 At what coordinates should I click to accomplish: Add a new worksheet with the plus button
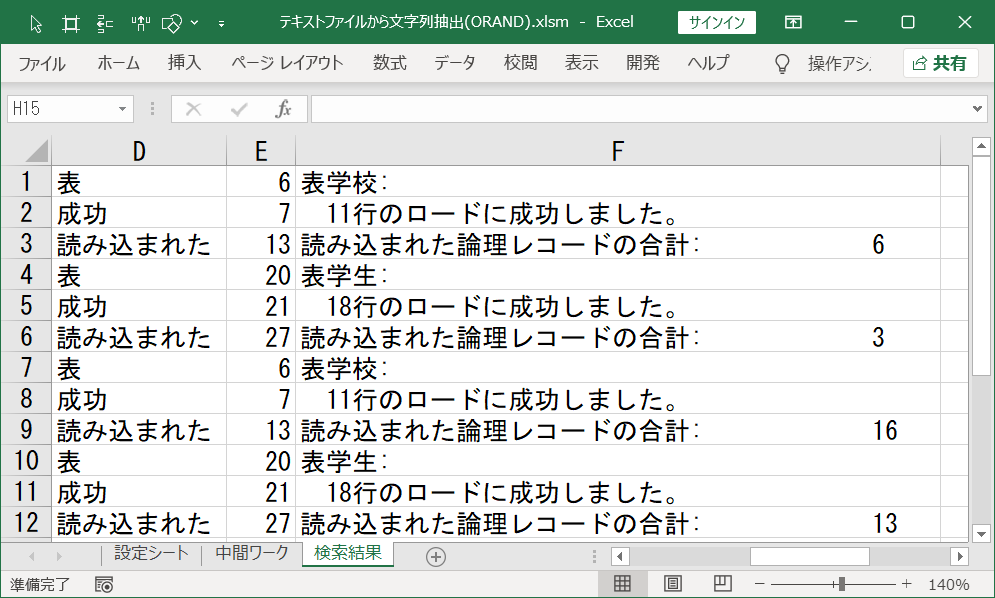coord(434,556)
